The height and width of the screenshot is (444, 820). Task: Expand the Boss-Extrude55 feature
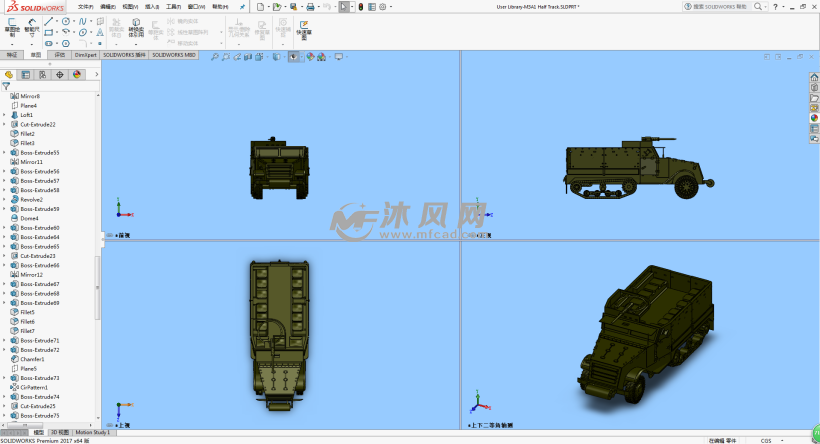point(5,153)
